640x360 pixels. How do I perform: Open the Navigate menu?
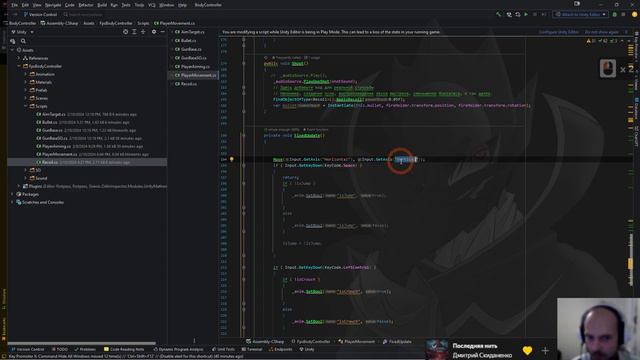[x=53, y=5]
